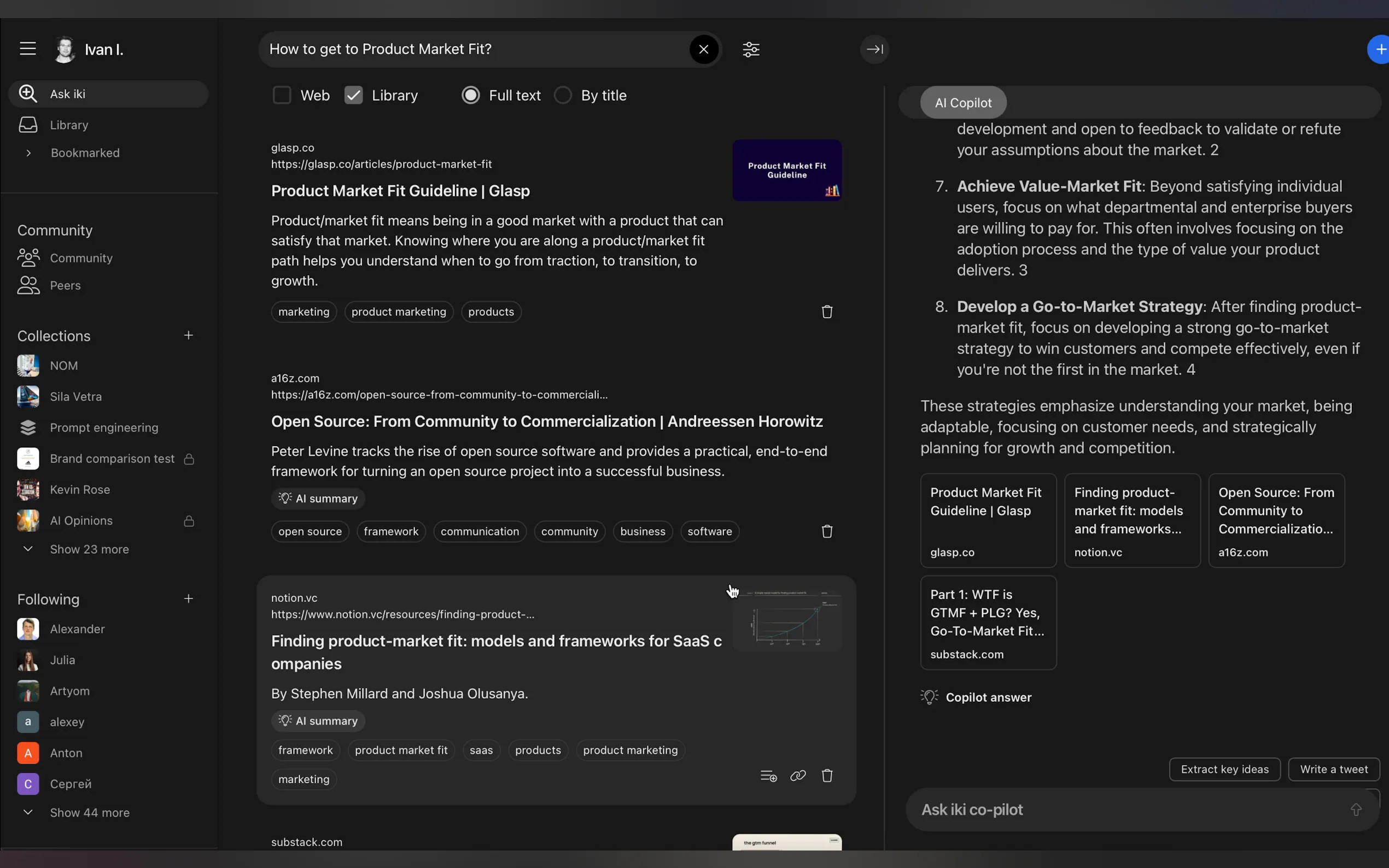Click the Write a tweet button

[1333, 769]
